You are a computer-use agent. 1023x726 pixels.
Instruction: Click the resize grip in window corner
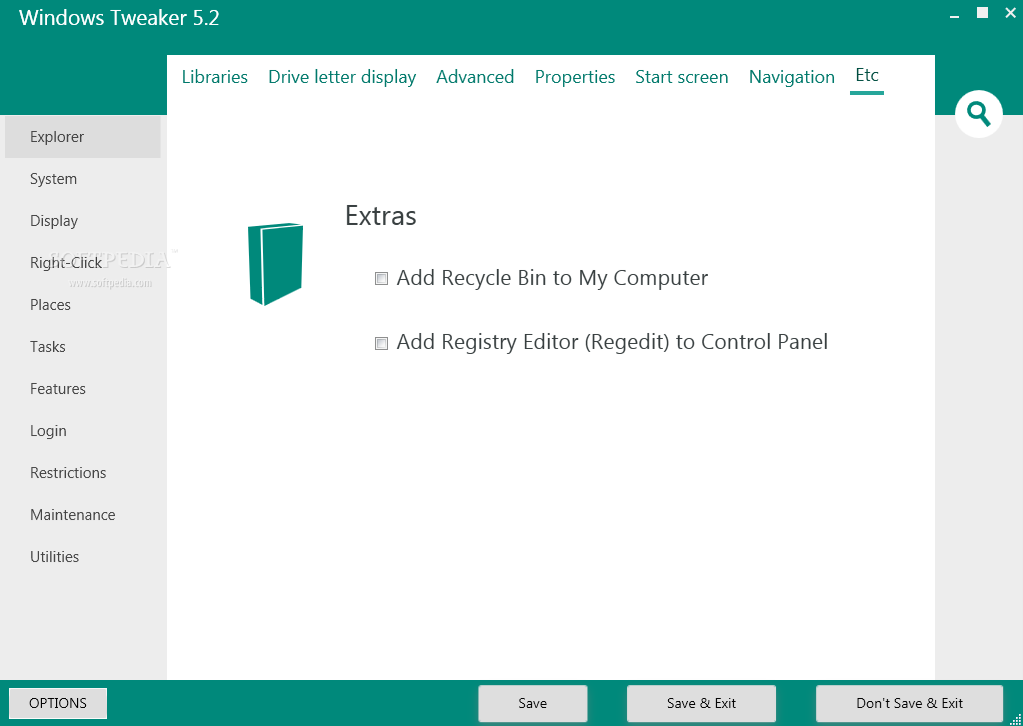tap(1015, 719)
